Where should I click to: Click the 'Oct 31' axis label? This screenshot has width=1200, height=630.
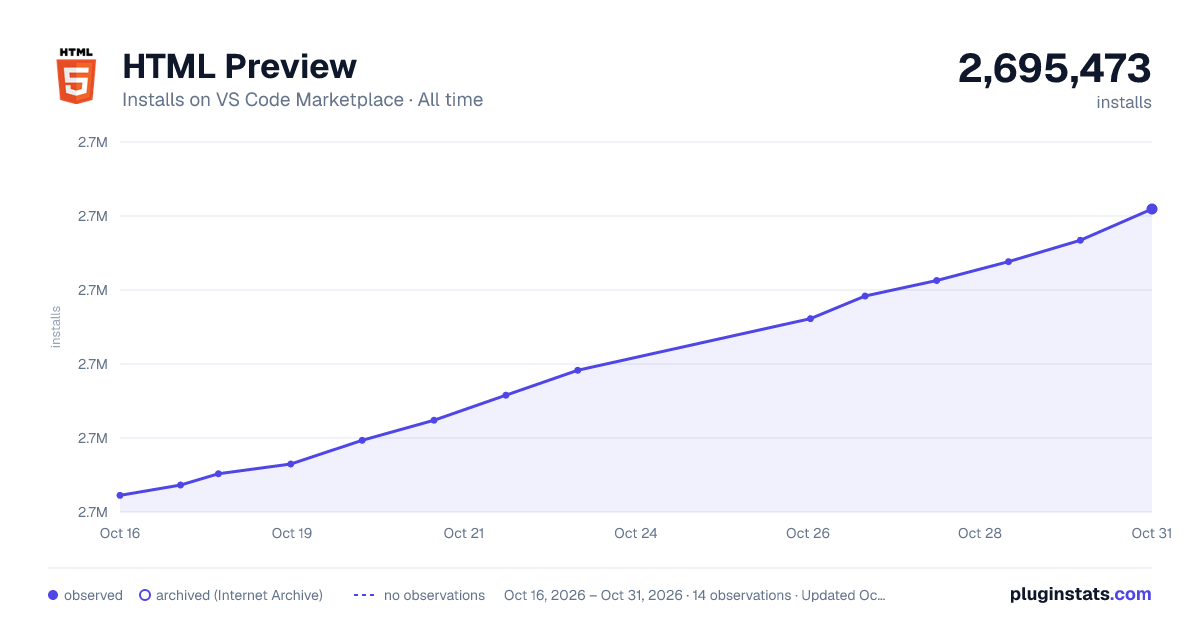point(1151,533)
